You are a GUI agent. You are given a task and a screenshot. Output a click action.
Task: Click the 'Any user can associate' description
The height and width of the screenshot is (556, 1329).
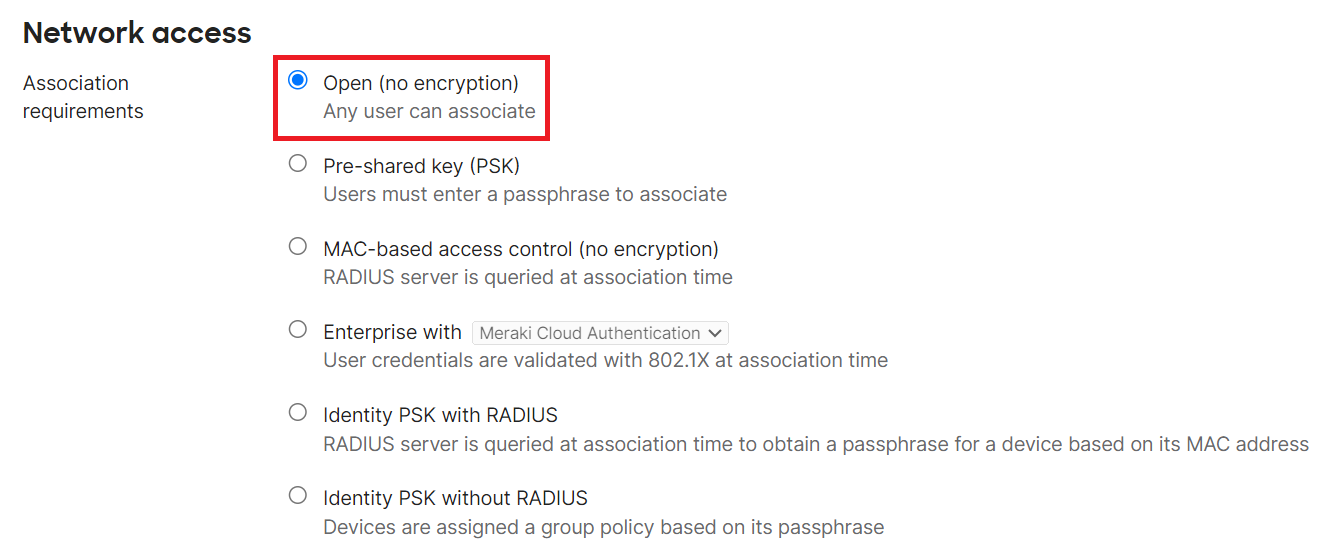coord(429,111)
